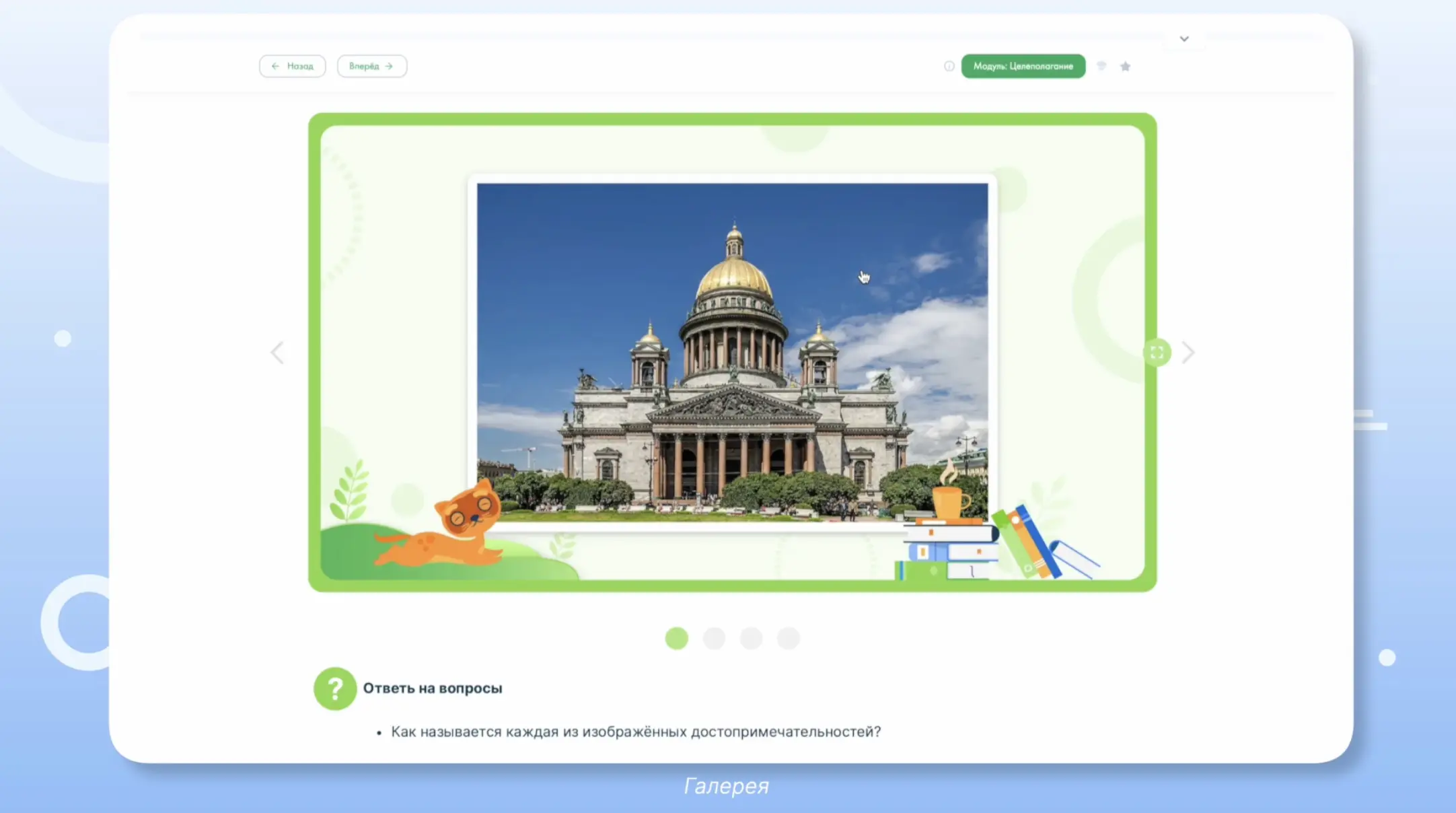The image size is (1456, 813).
Task: Click the green question mark icon
Action: point(334,688)
